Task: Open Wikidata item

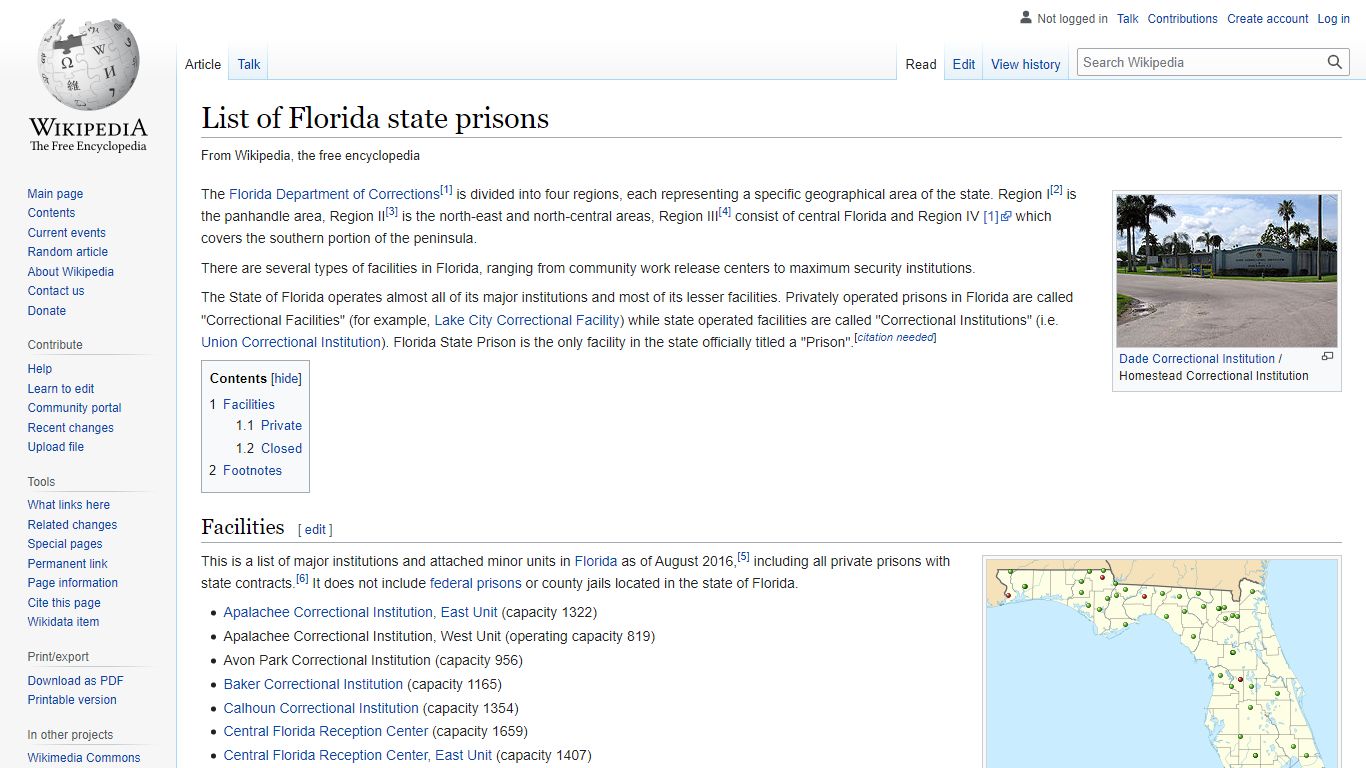Action: [x=63, y=622]
